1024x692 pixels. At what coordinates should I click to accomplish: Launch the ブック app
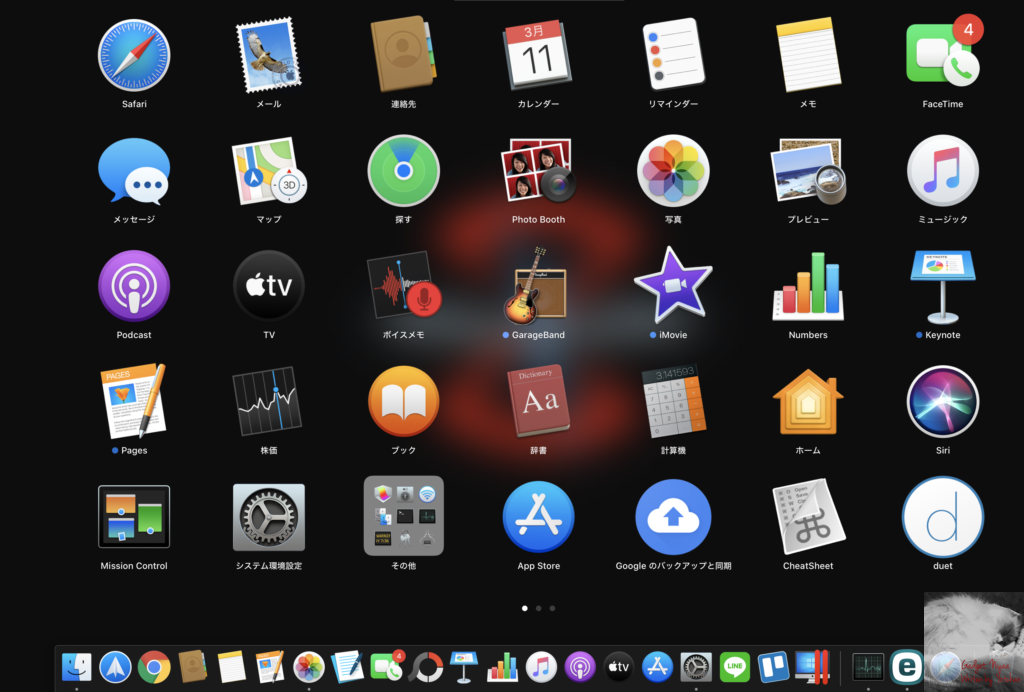pyautogui.click(x=404, y=401)
